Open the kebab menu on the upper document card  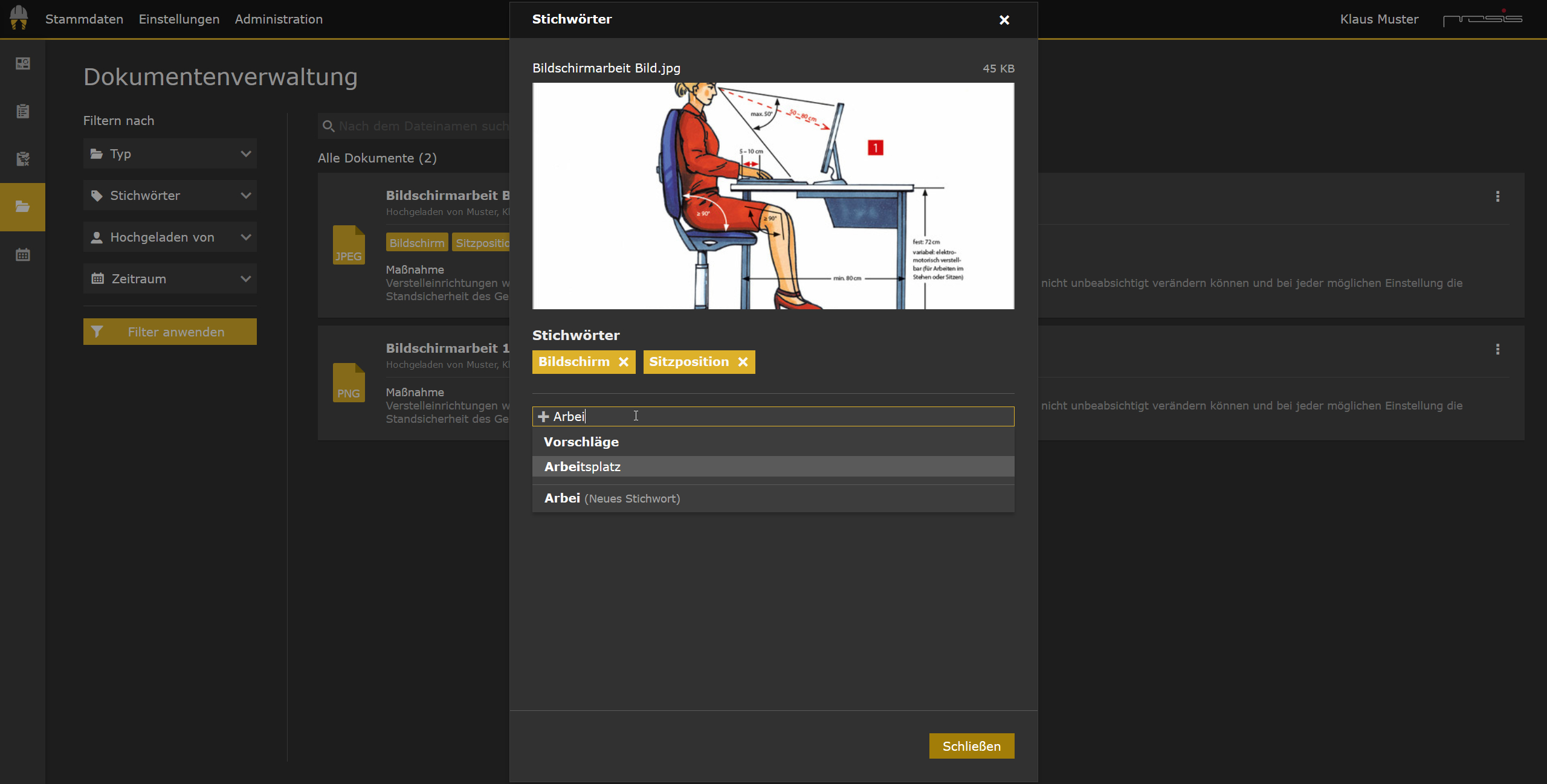1499,196
